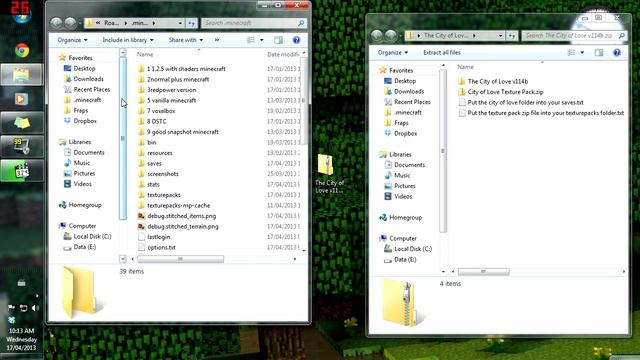Open the Share with menu
This screenshot has width=640, height=360.
point(186,40)
